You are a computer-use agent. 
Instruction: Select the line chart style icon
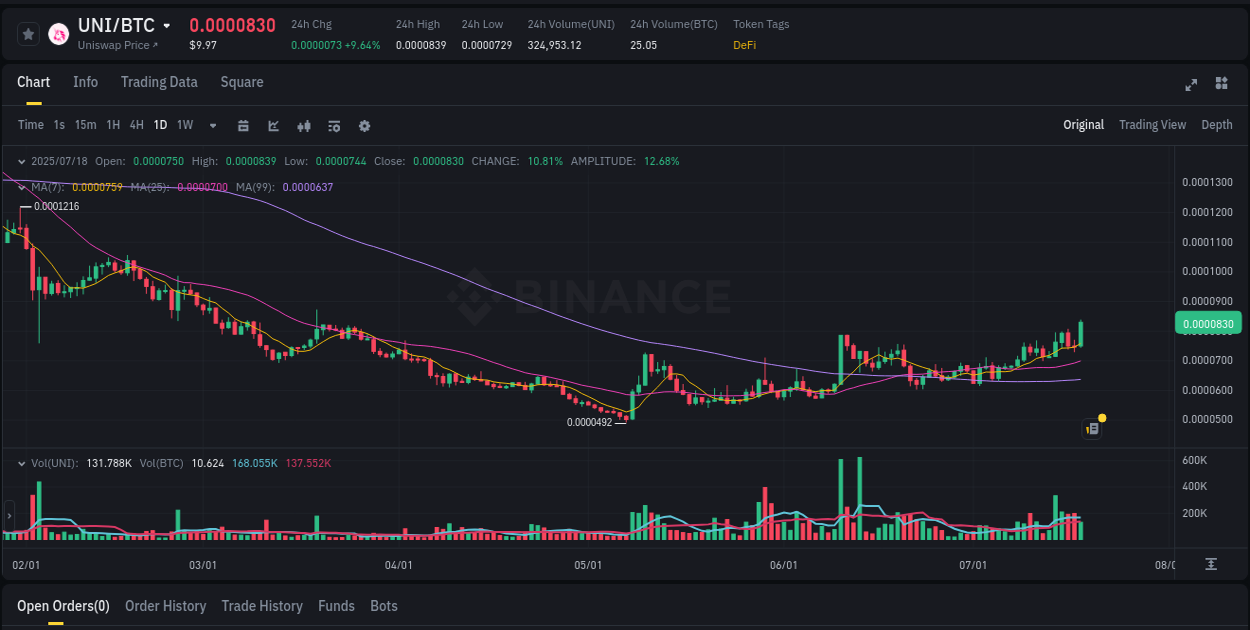click(x=273, y=126)
